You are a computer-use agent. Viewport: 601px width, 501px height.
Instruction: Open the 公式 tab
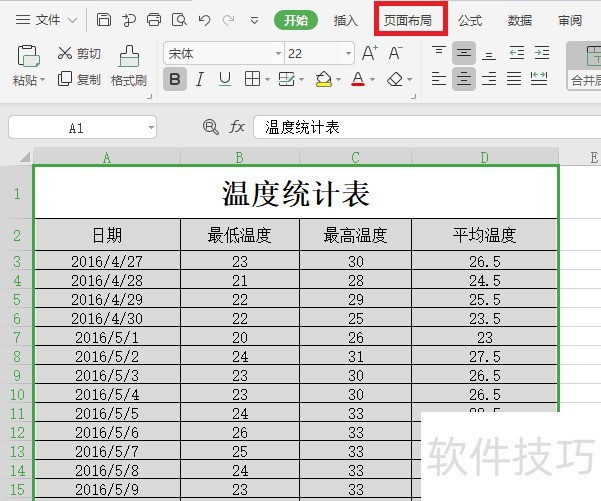[x=470, y=20]
